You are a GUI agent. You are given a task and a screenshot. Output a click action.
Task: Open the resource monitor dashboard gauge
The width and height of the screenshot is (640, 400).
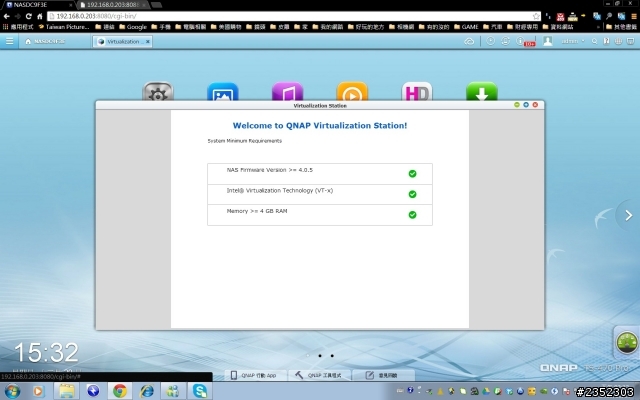[627, 342]
